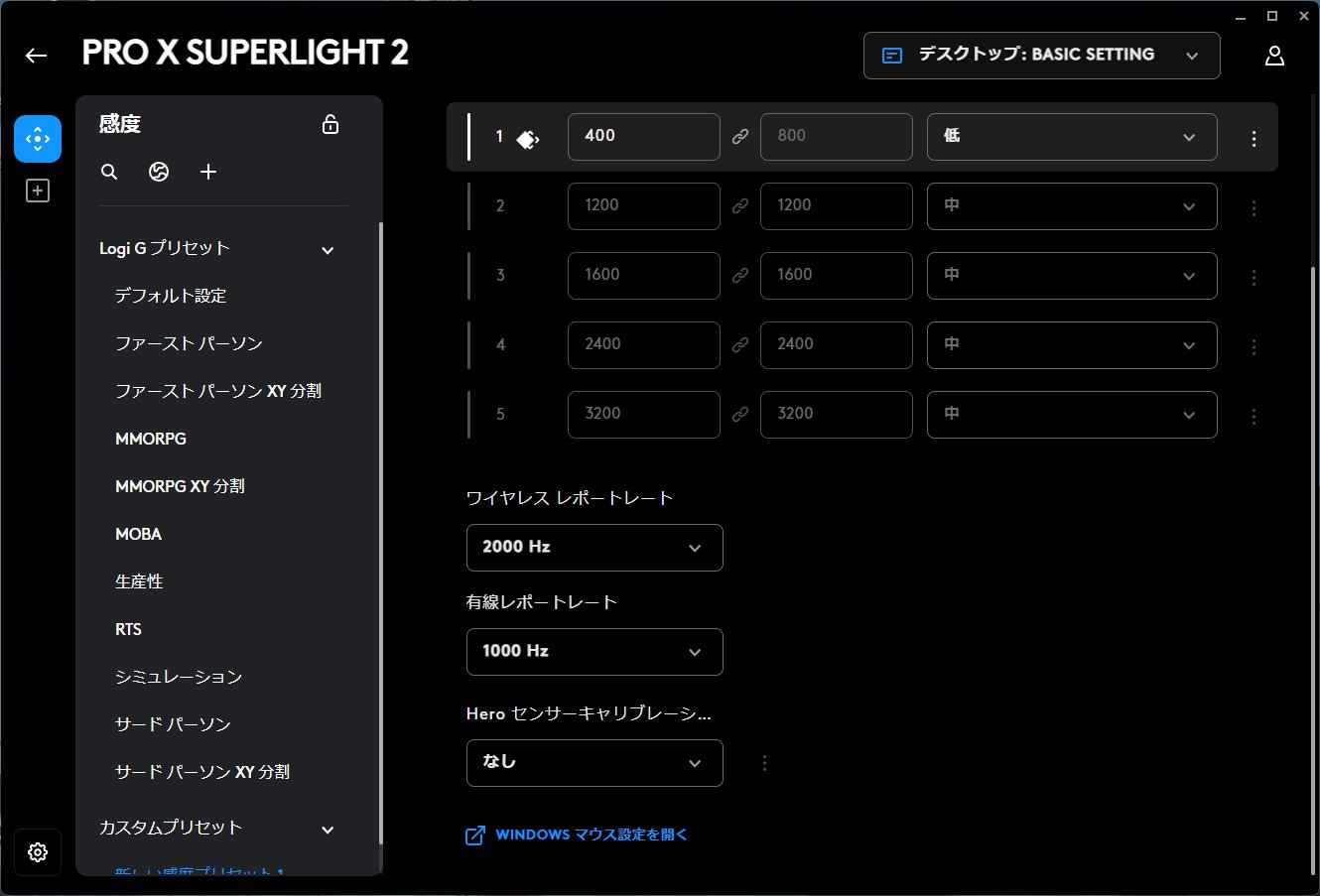Select the サード パーソン XY 分割 preset

202,772
